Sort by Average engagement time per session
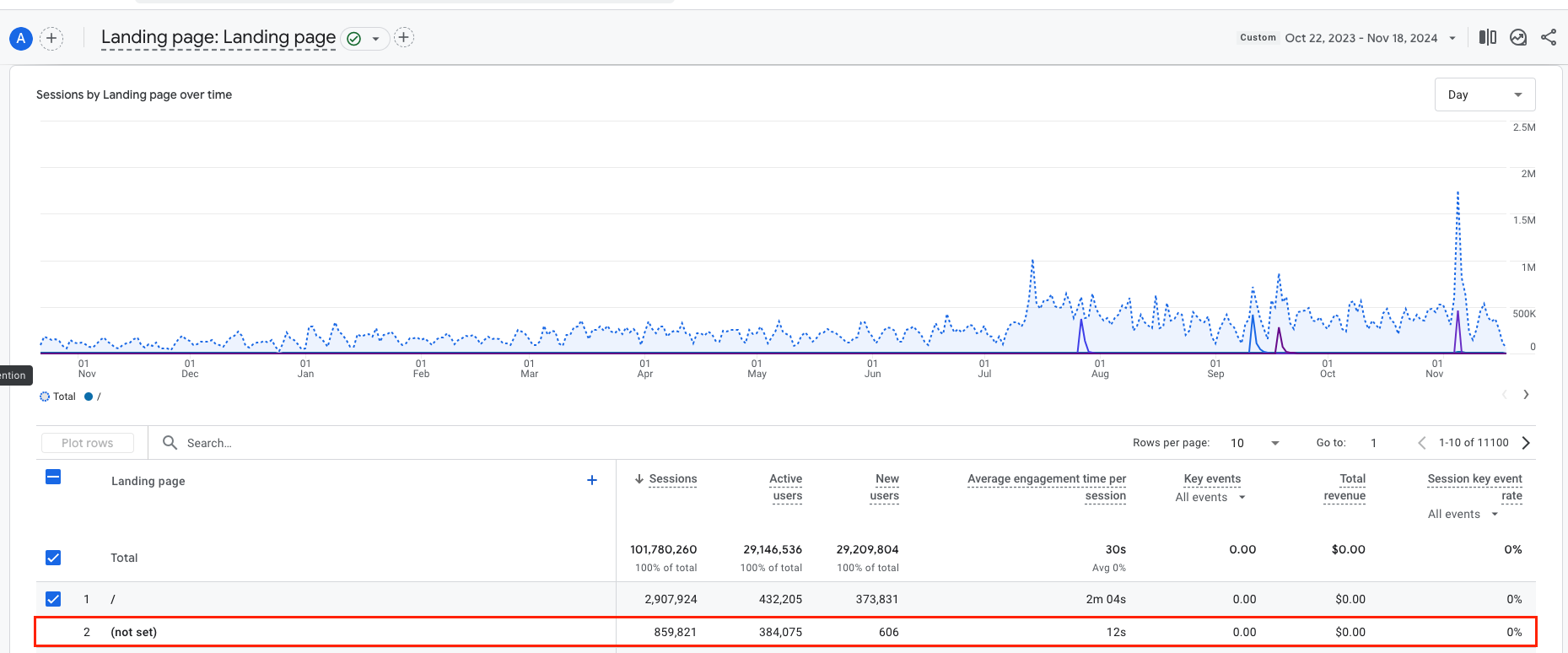This screenshot has width=1568, height=653. 1047,487
